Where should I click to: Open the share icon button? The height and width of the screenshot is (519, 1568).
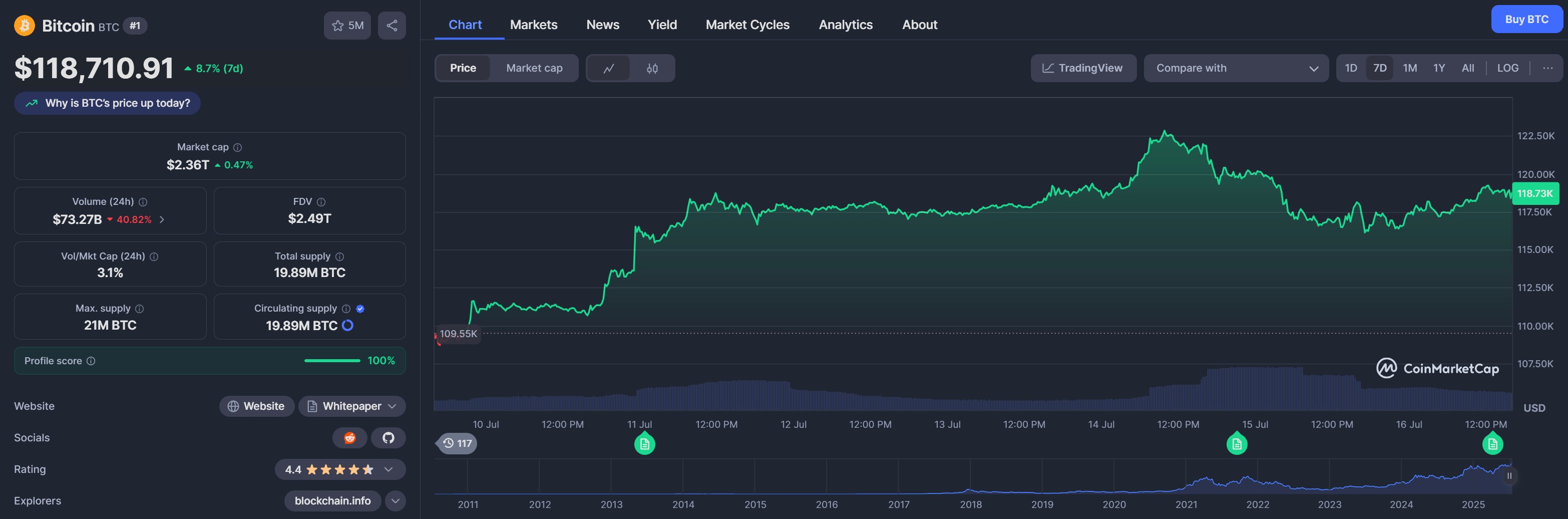(392, 26)
